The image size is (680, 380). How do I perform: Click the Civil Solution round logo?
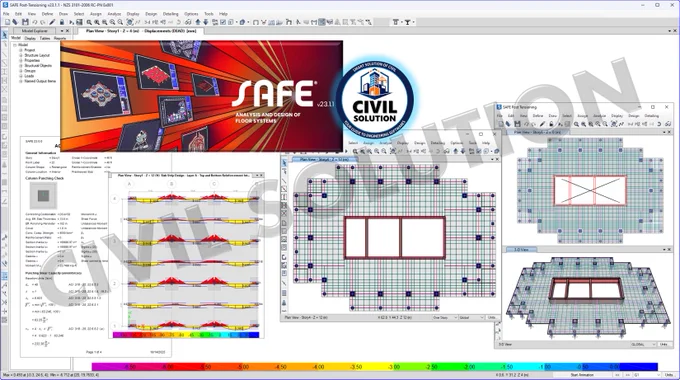click(375, 100)
